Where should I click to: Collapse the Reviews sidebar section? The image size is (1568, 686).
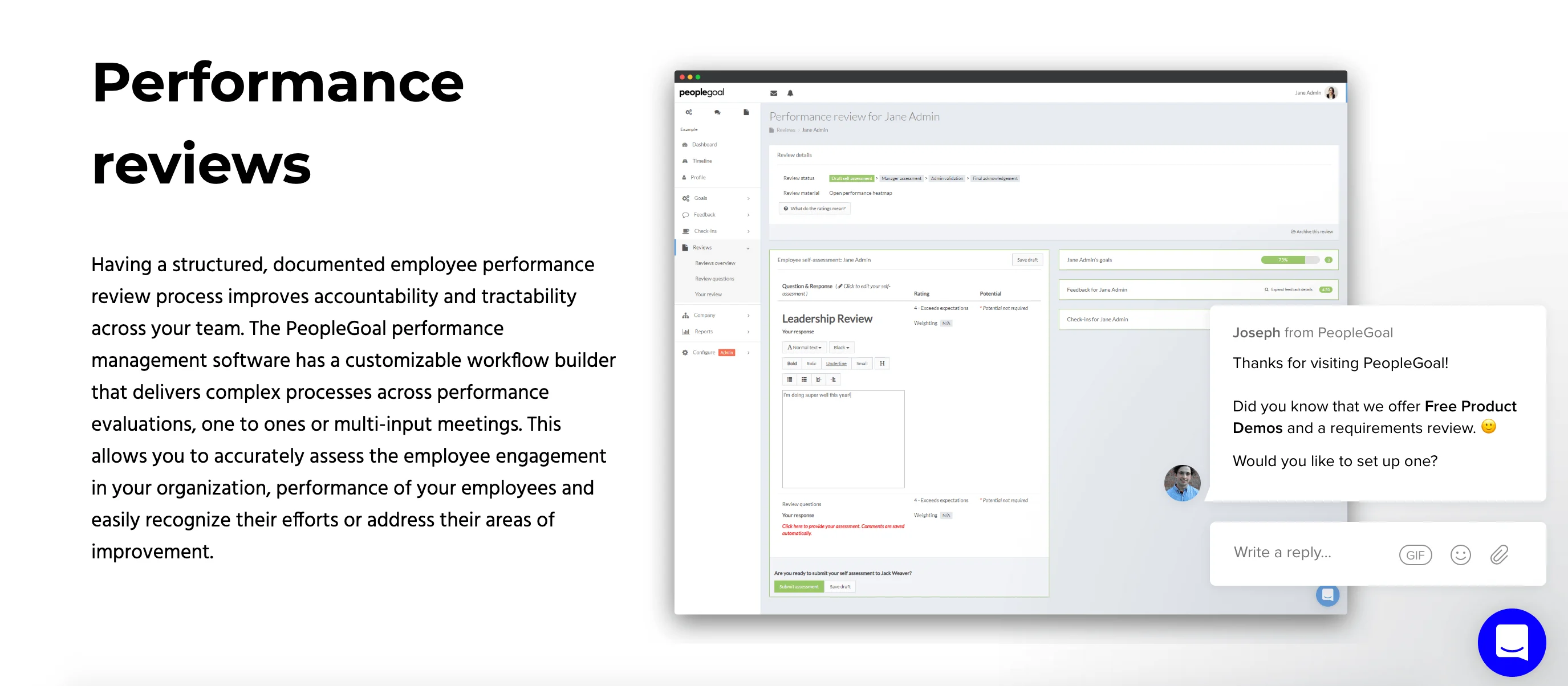coord(717,247)
